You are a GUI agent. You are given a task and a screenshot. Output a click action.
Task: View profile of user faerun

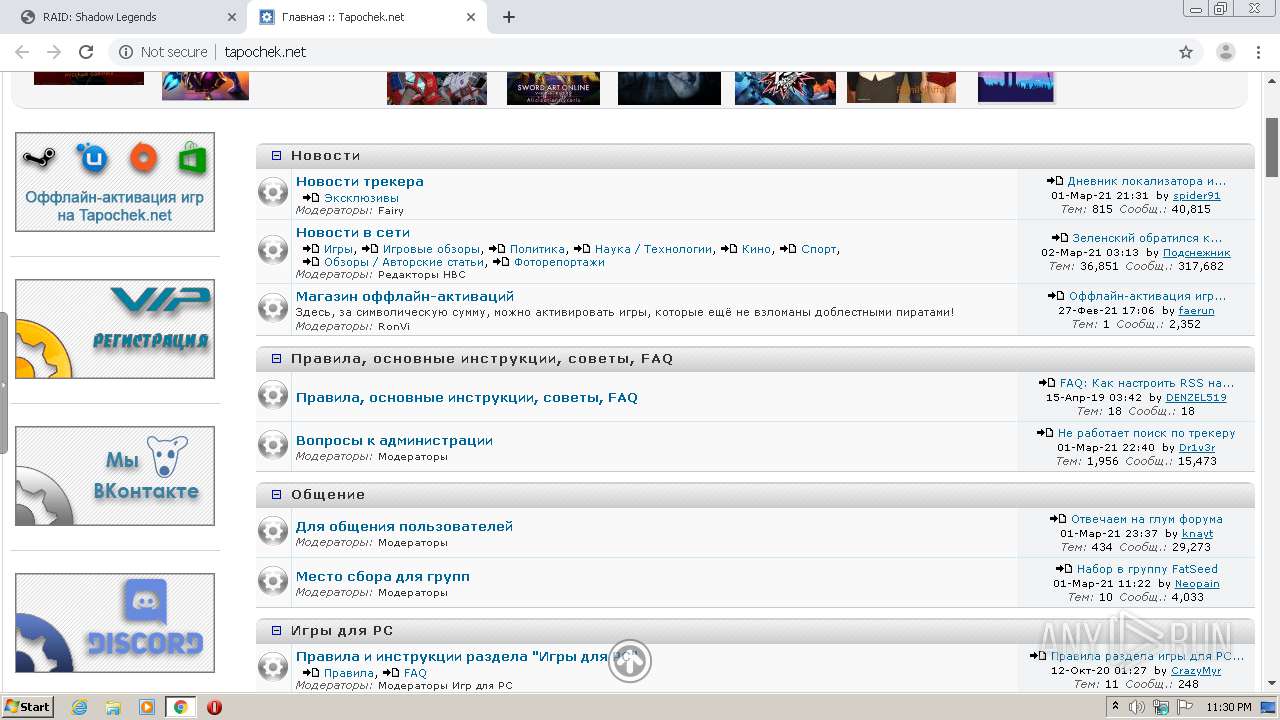1196,311
